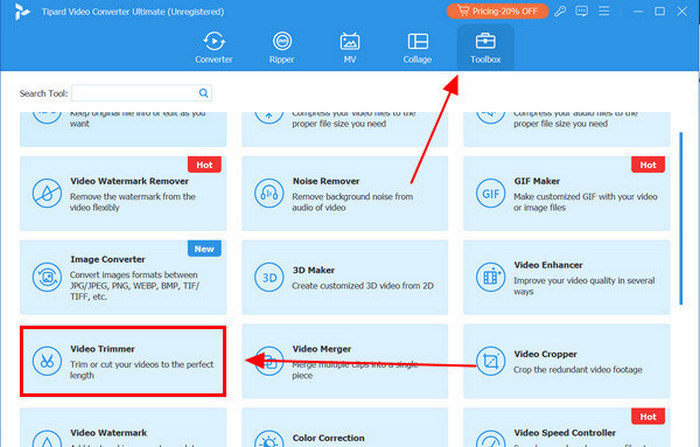700x447 pixels.
Task: Click 'Make customized GIF' description
Action: coord(585,202)
